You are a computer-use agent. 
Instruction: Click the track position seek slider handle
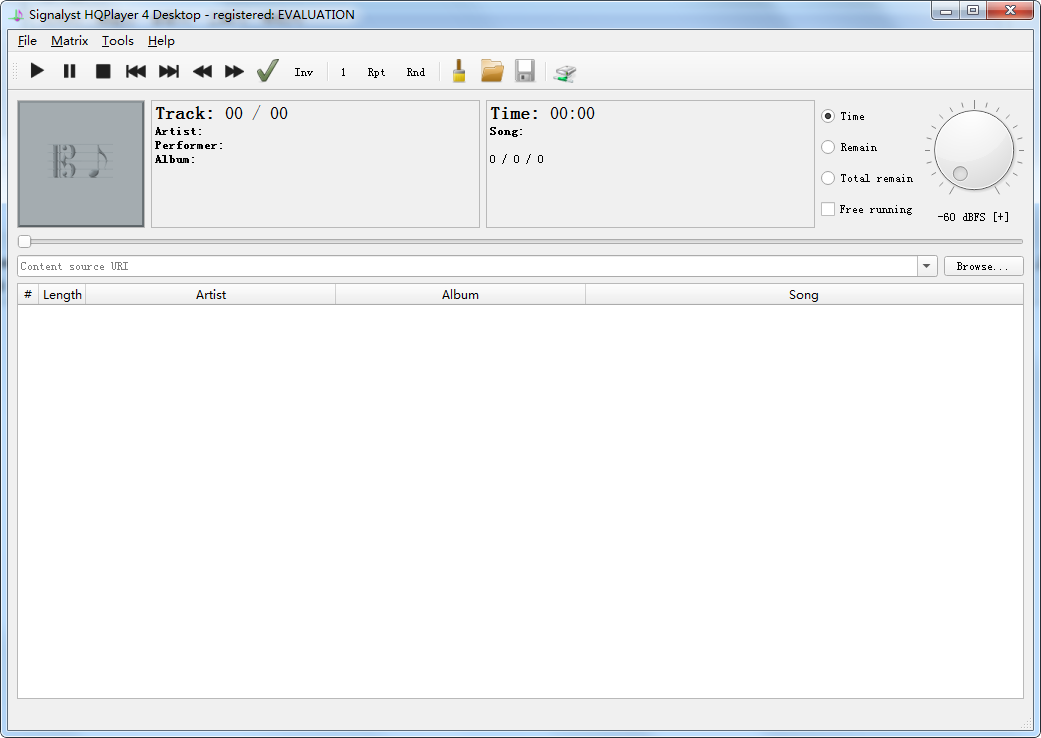pos(25,241)
